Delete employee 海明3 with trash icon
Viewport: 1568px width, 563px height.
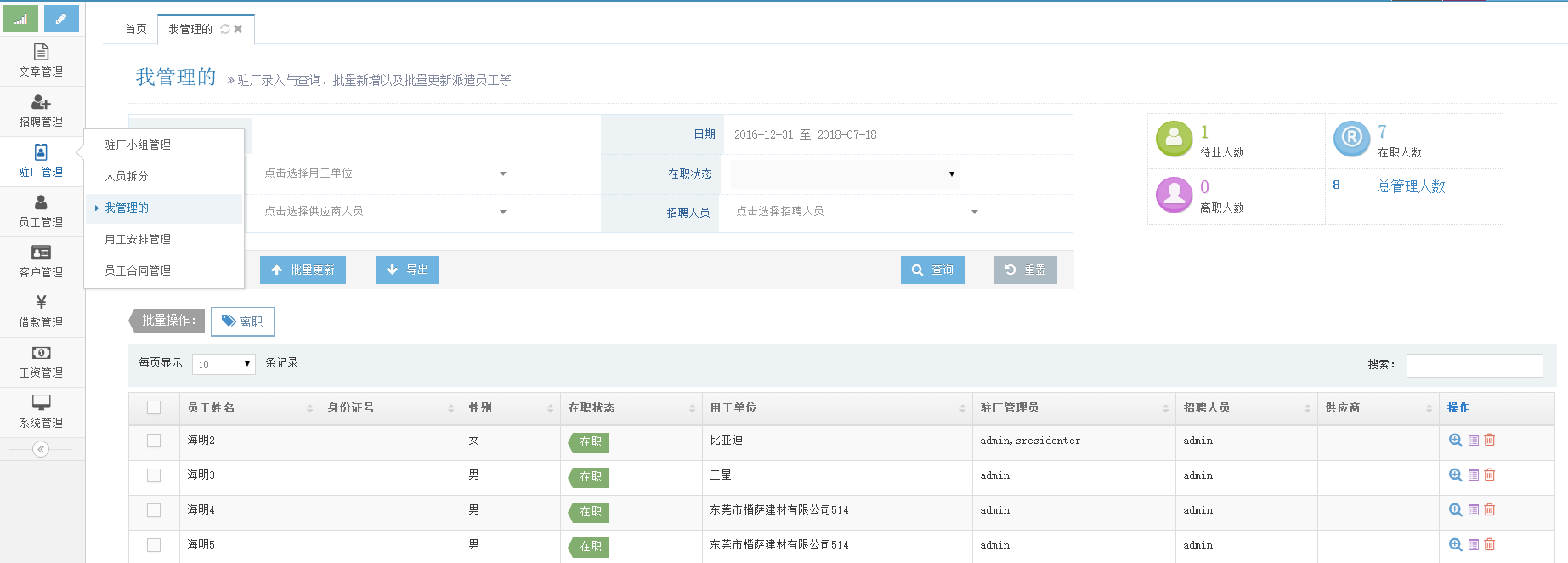pyautogui.click(x=1490, y=475)
